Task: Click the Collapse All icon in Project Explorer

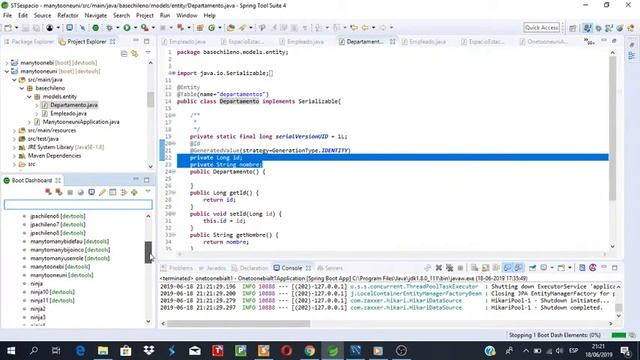Action: 124,53
